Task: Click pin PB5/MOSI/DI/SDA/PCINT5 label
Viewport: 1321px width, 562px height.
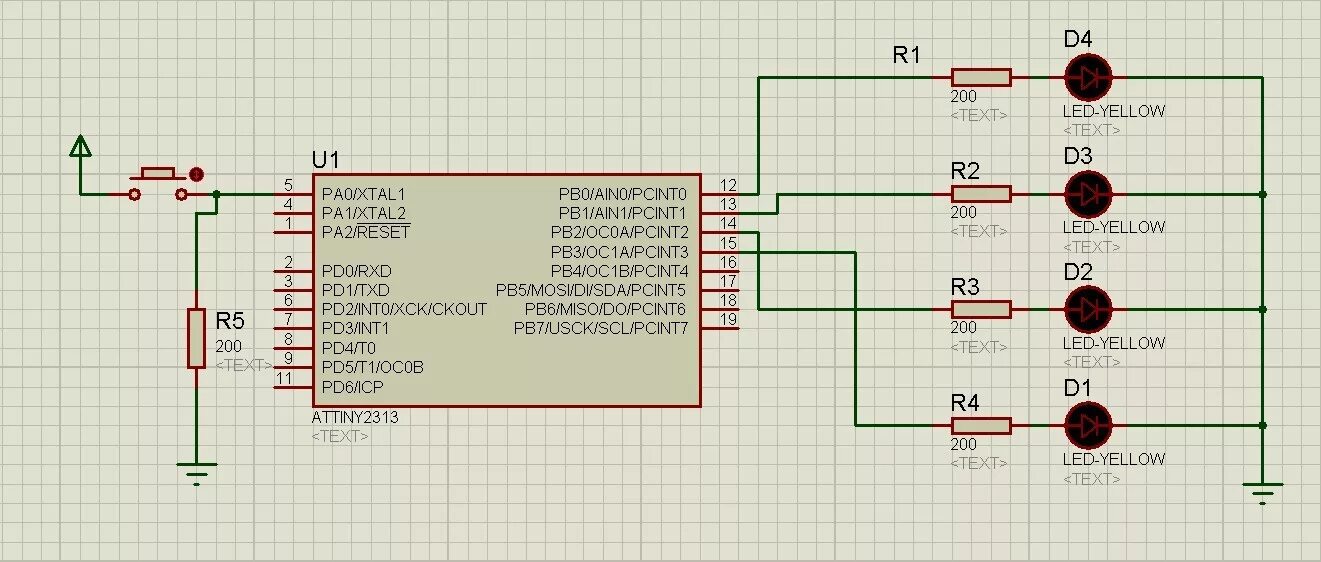Action: [592, 290]
